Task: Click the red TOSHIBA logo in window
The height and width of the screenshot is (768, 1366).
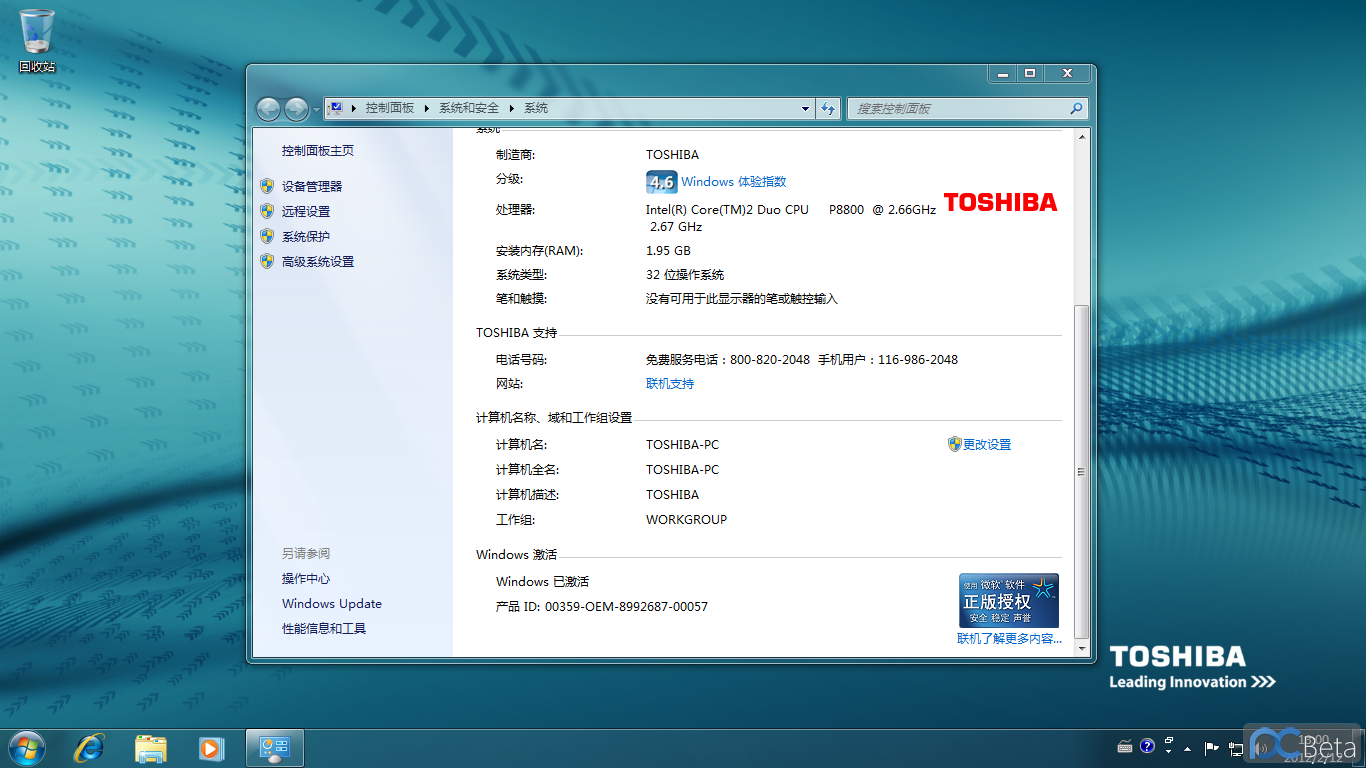Action: [x=1000, y=202]
